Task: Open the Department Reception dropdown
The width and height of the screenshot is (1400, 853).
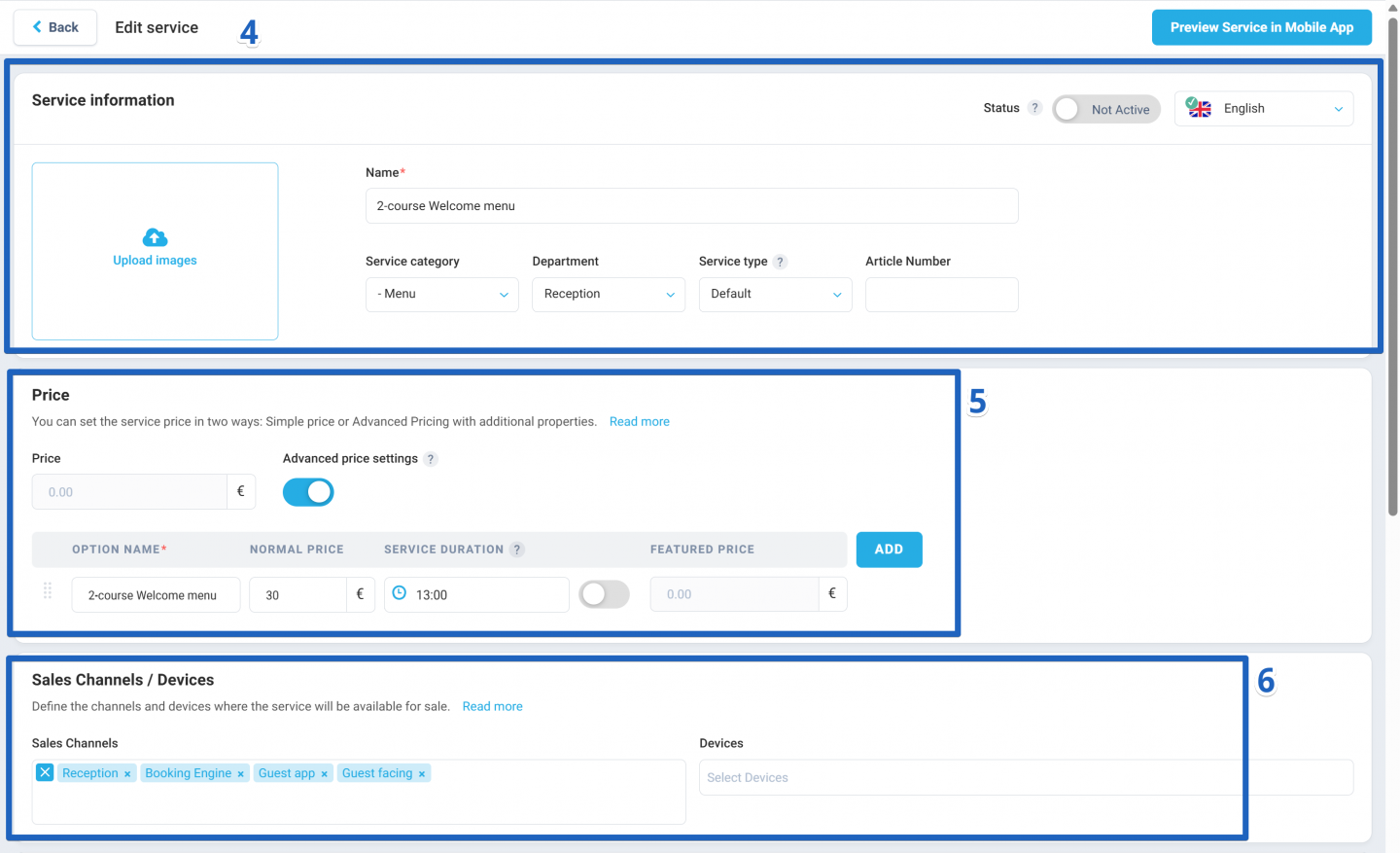Action: point(609,294)
